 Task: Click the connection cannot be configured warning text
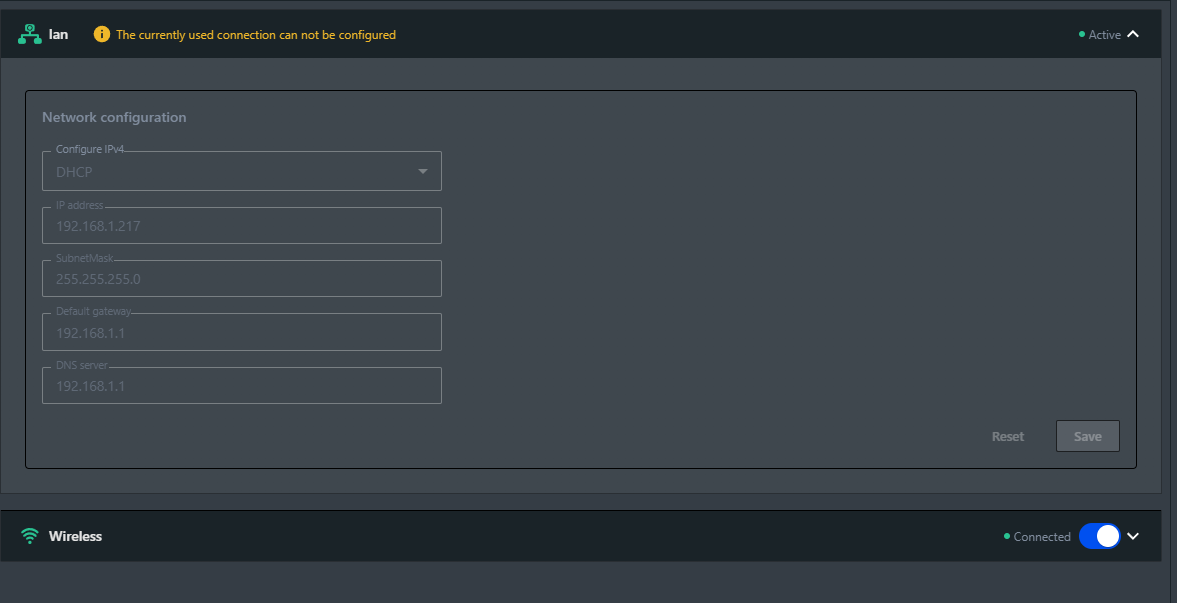pos(256,35)
